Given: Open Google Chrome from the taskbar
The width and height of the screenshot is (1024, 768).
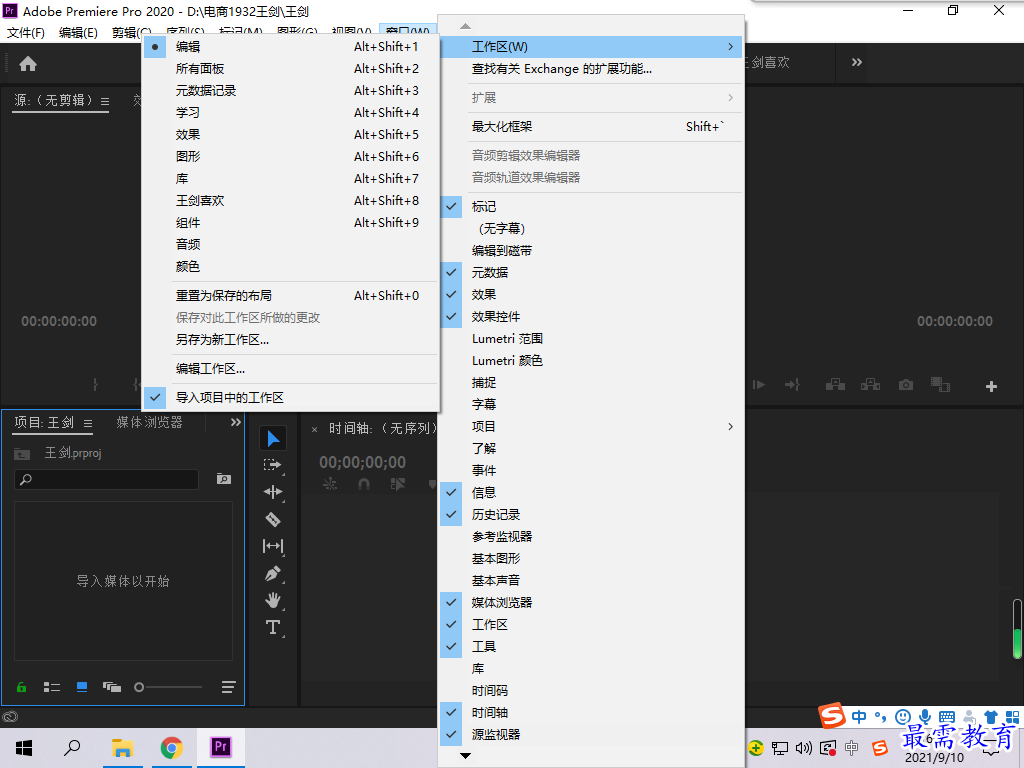Looking at the screenshot, I should click(171, 747).
